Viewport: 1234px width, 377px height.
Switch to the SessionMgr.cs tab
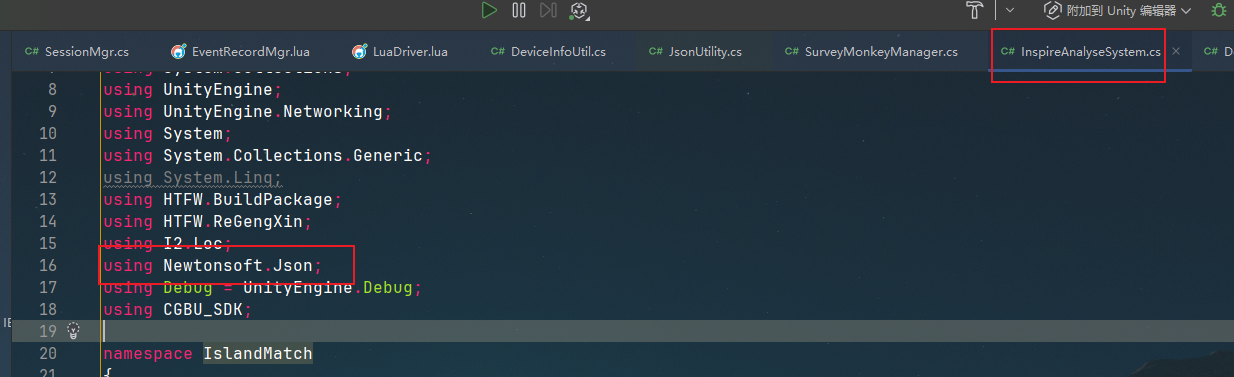(78, 51)
